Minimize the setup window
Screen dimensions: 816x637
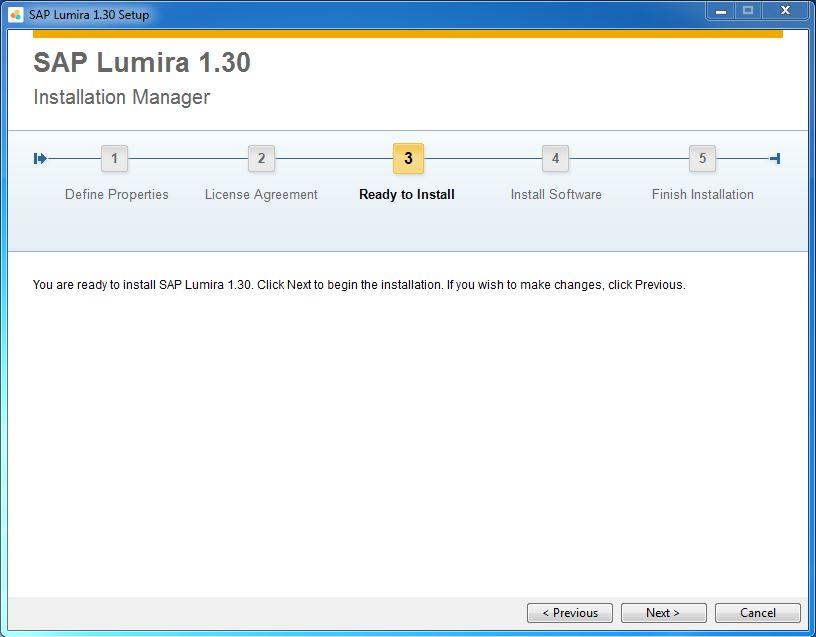pyautogui.click(x=721, y=11)
